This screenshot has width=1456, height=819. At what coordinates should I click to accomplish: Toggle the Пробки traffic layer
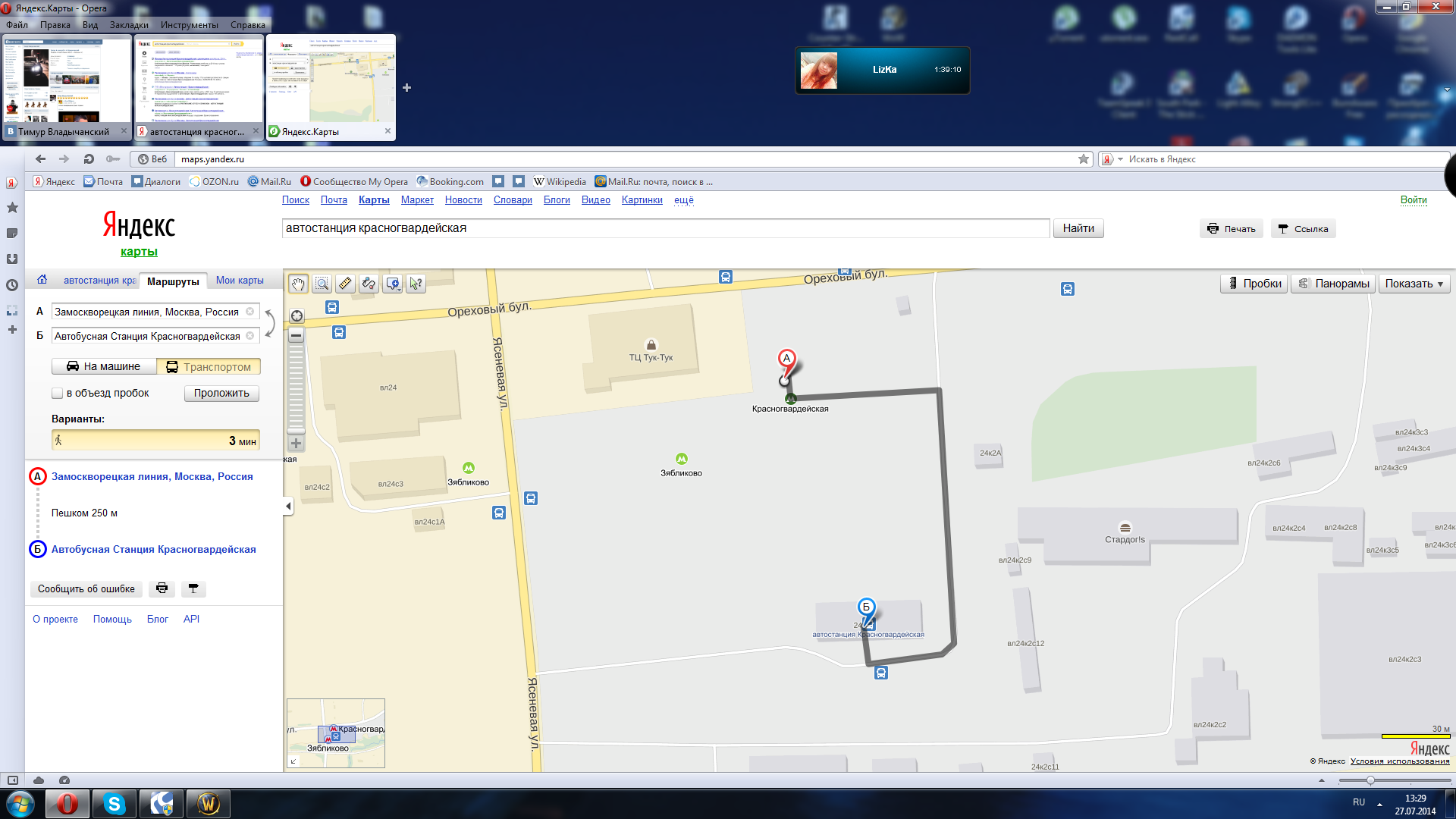click(1254, 284)
